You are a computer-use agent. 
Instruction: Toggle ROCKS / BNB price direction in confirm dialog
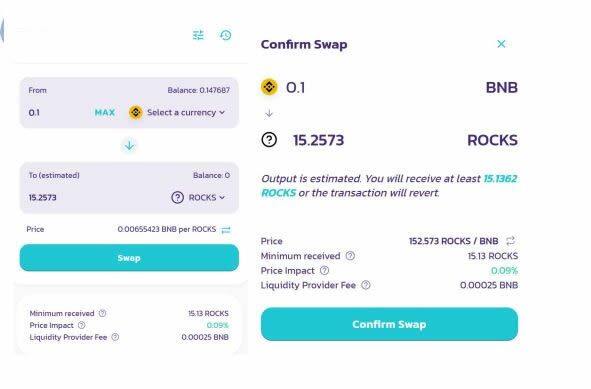tap(511, 241)
